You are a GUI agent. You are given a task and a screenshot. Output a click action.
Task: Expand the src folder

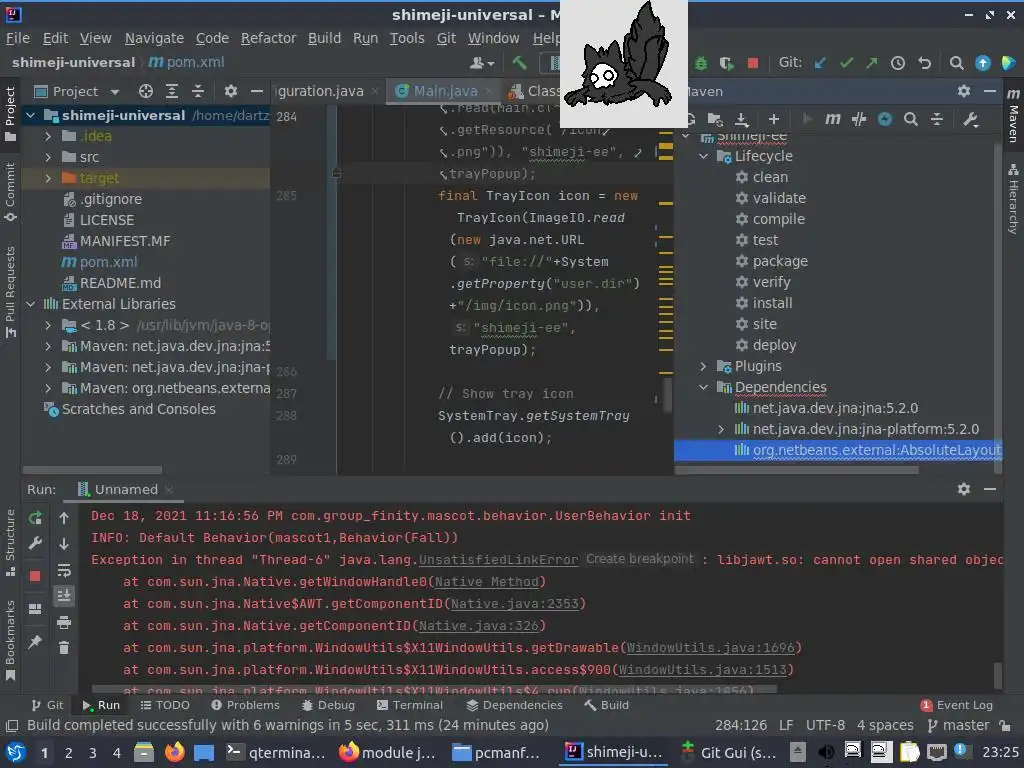pyautogui.click(x=48, y=157)
